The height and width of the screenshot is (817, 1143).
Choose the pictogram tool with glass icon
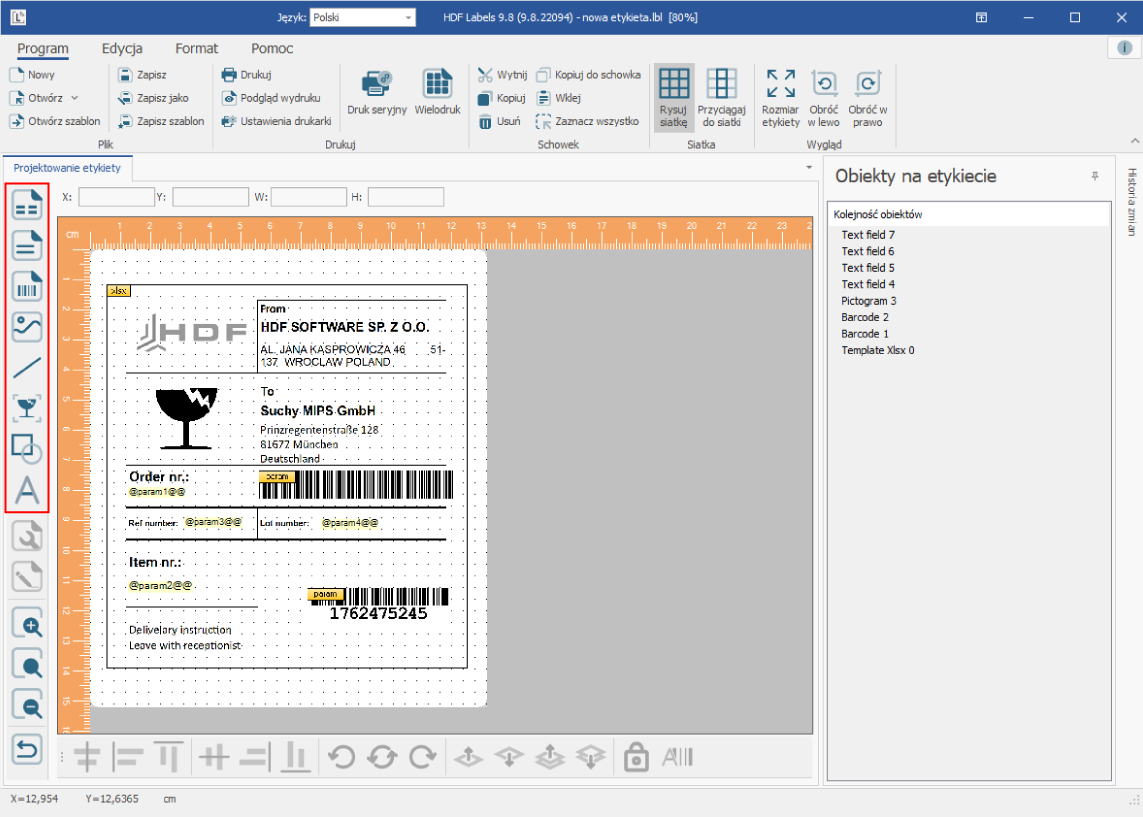click(x=27, y=408)
